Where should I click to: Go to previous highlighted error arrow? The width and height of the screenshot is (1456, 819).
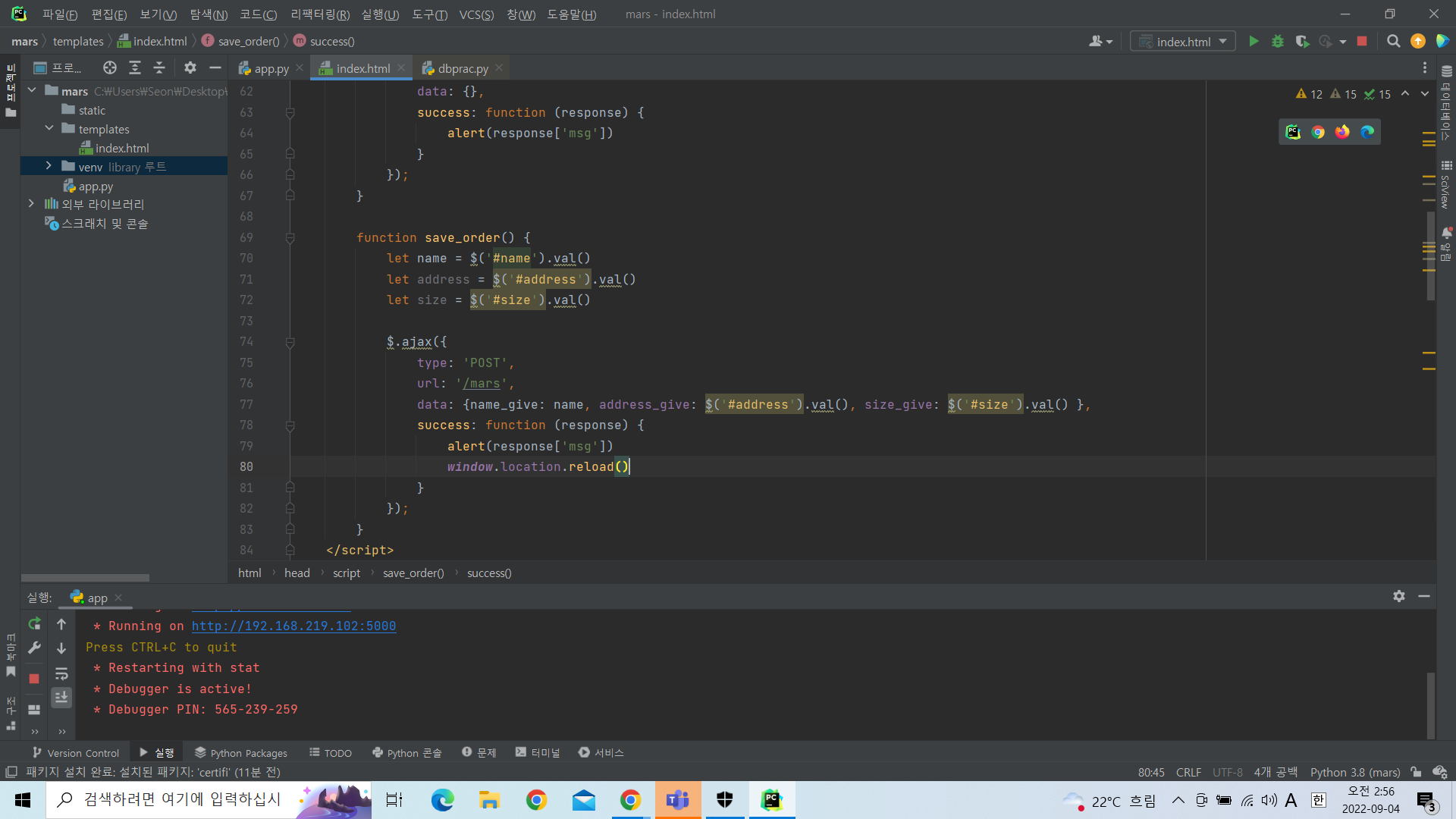pyautogui.click(x=1405, y=94)
